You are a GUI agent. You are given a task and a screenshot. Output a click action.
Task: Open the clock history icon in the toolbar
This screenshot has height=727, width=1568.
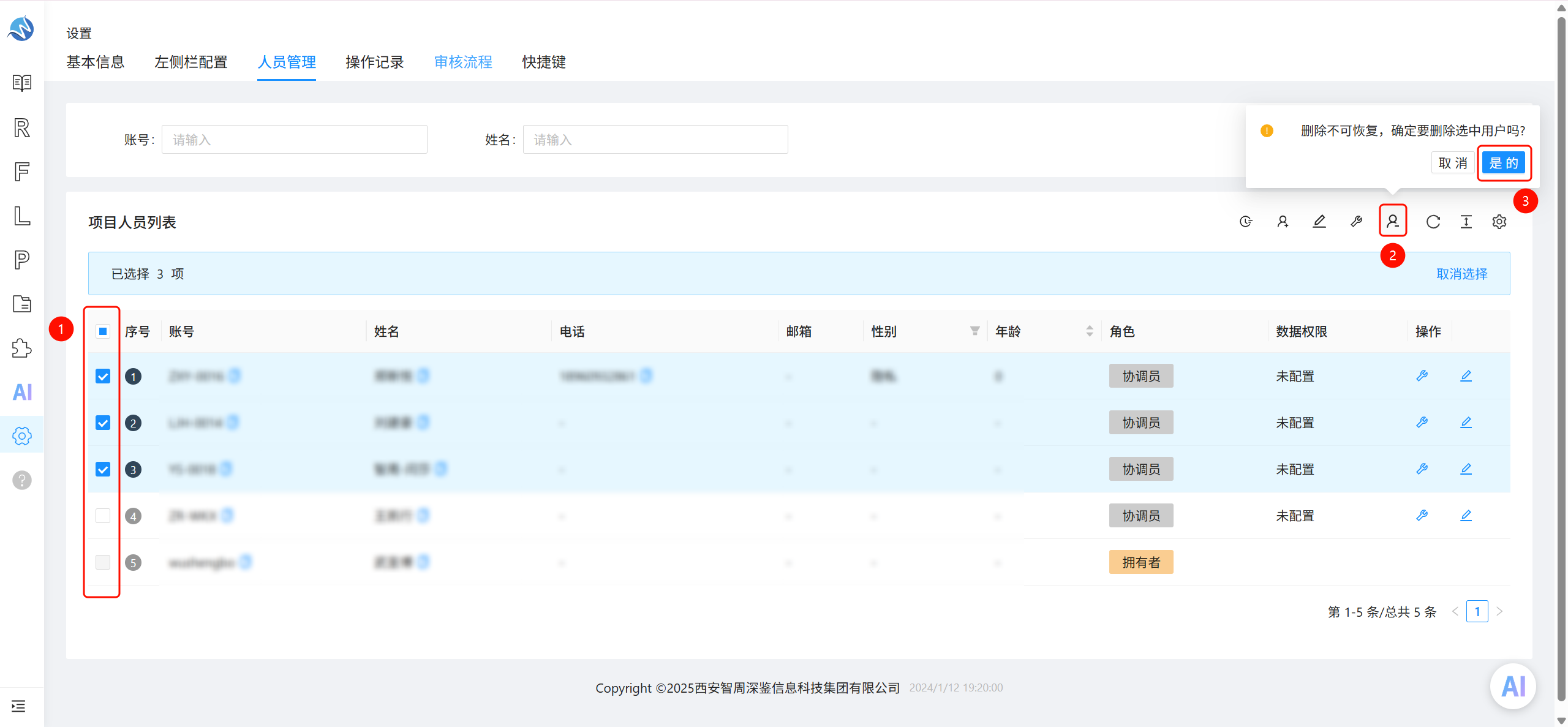pos(1246,222)
